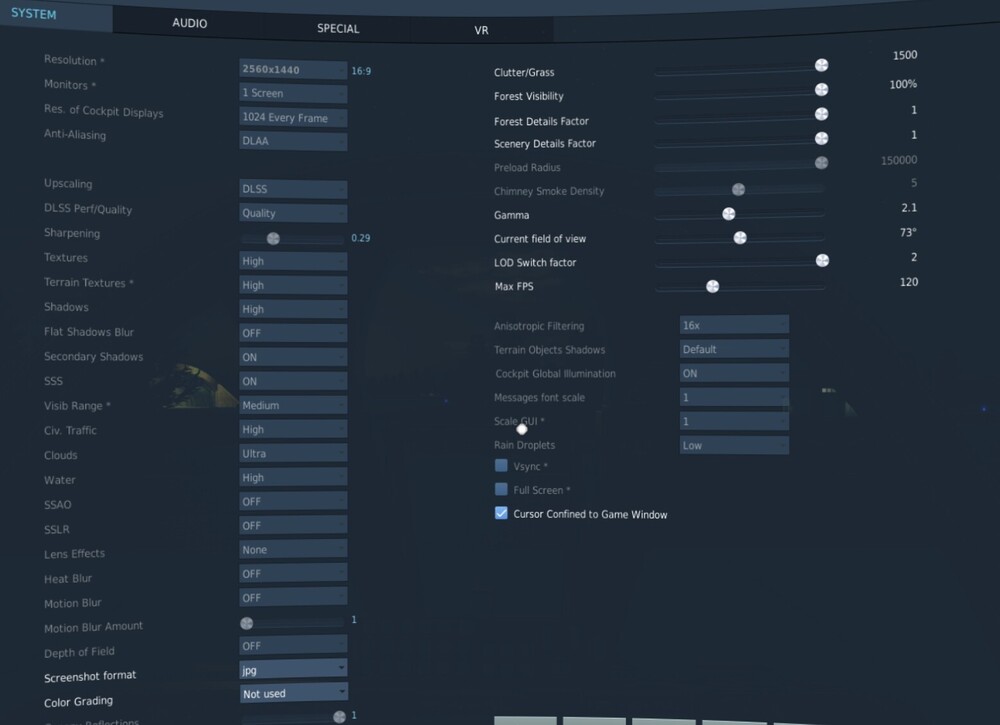Open the Anisotropic Filtering dropdown
This screenshot has width=1000, height=725.
pyautogui.click(x=734, y=324)
